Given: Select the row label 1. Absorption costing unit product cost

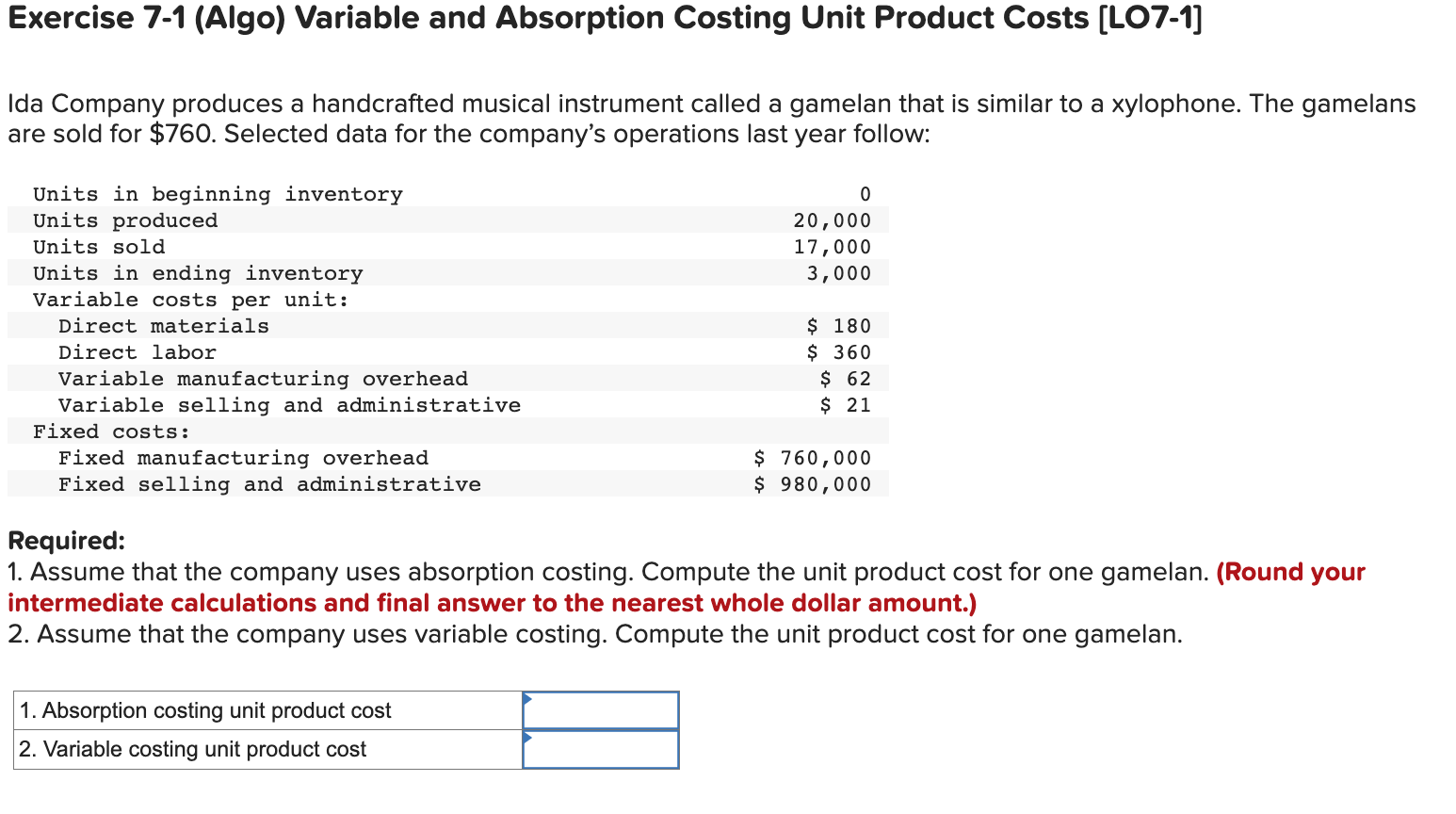Looking at the screenshot, I should [203, 709].
